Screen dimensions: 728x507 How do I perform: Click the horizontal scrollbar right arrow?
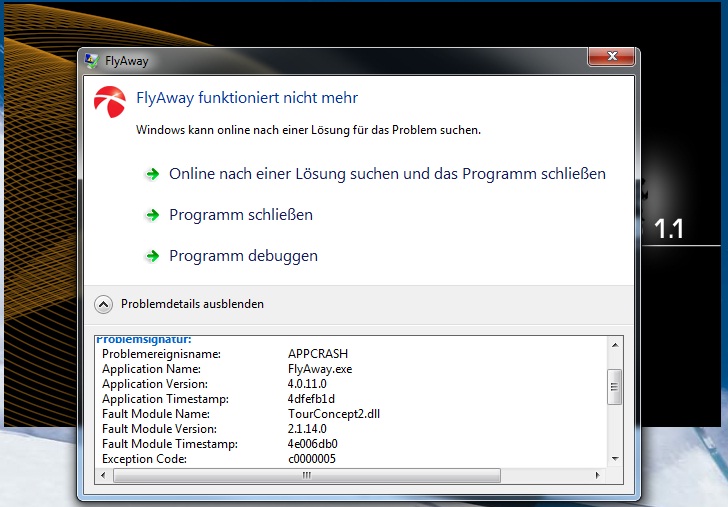point(598,475)
